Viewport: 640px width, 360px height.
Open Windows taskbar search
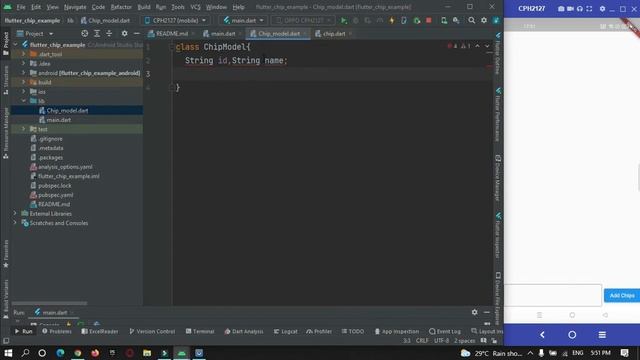click(x=25, y=353)
